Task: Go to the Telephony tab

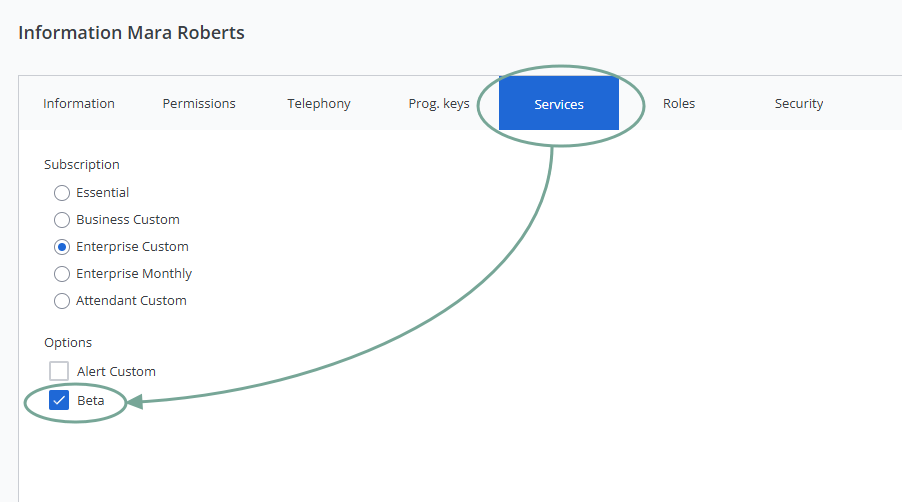Action: [x=319, y=104]
